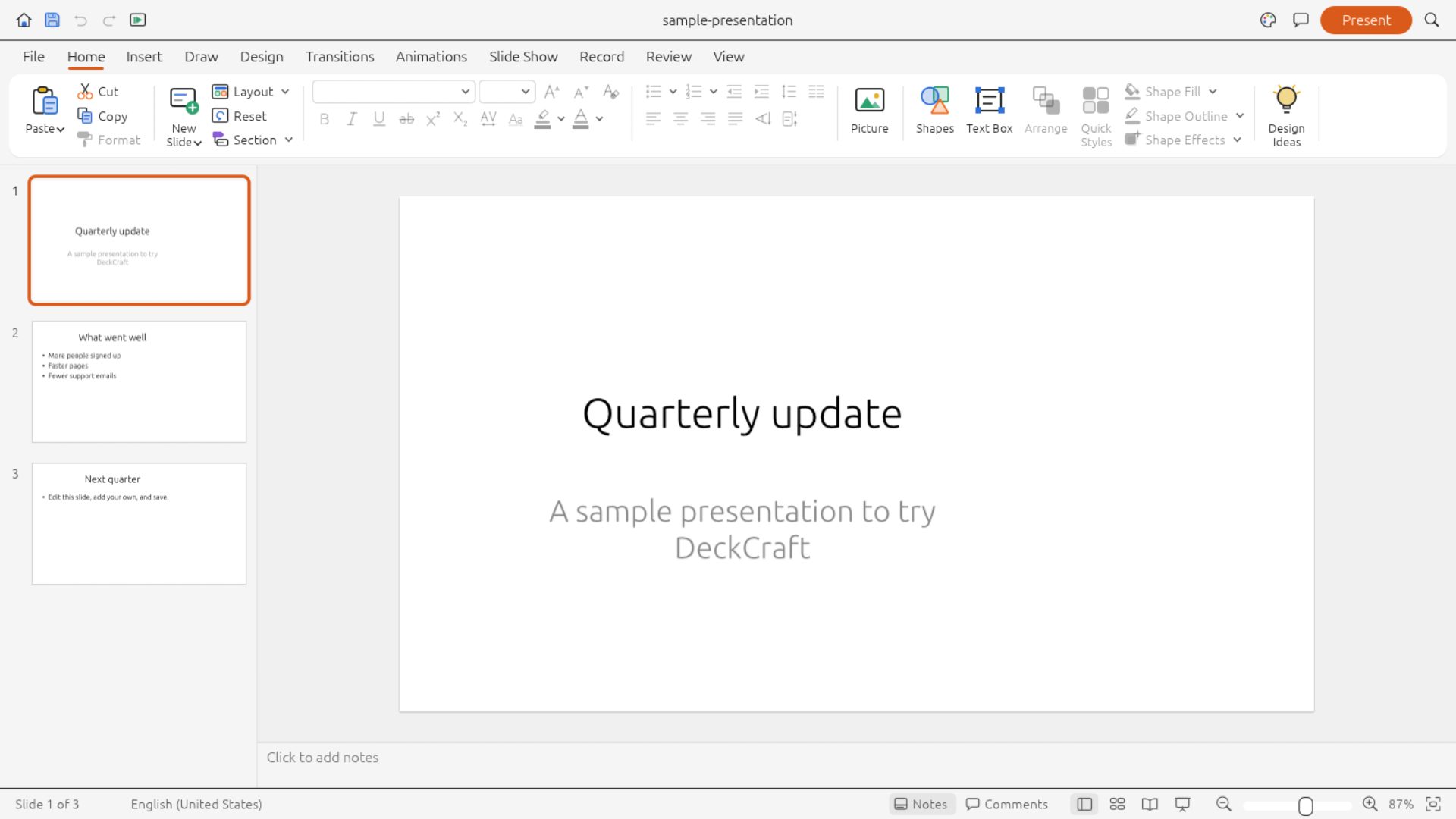The image size is (1456, 819).
Task: Toggle Italic formatting
Action: point(352,119)
